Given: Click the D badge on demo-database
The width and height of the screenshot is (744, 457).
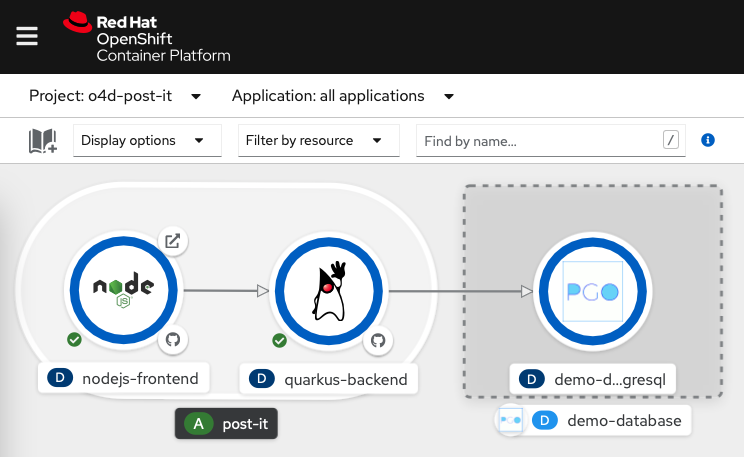Looking at the screenshot, I should click(545, 420).
